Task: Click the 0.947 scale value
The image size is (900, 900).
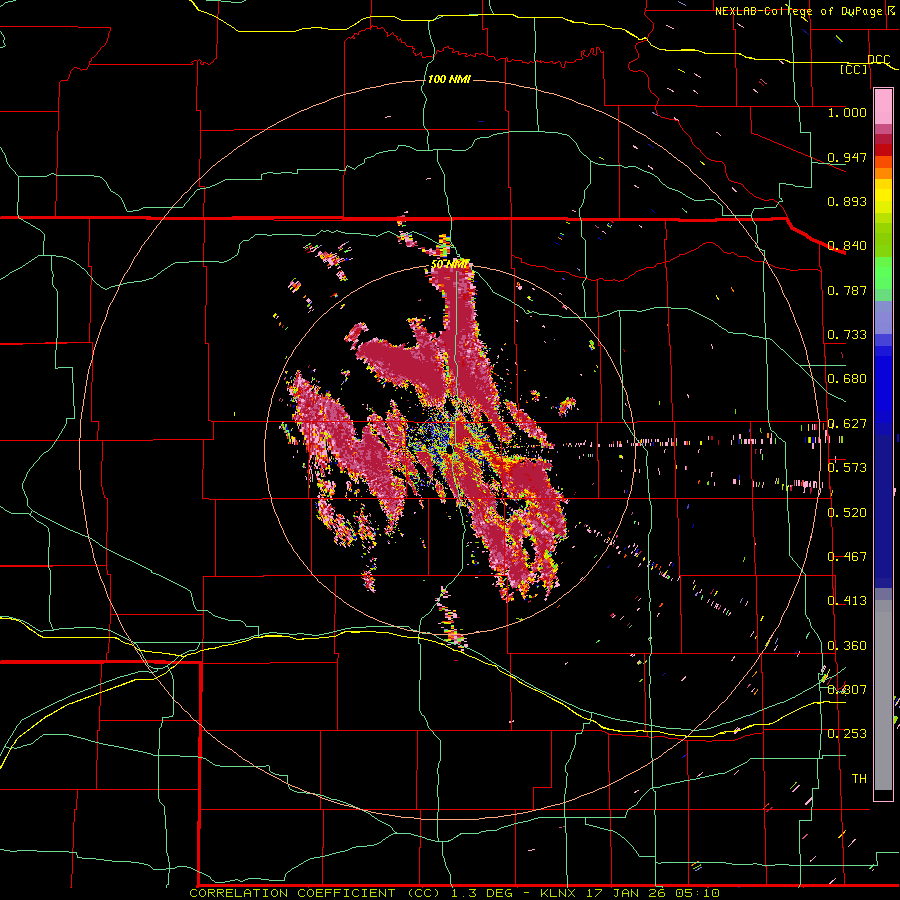Action: tap(847, 157)
